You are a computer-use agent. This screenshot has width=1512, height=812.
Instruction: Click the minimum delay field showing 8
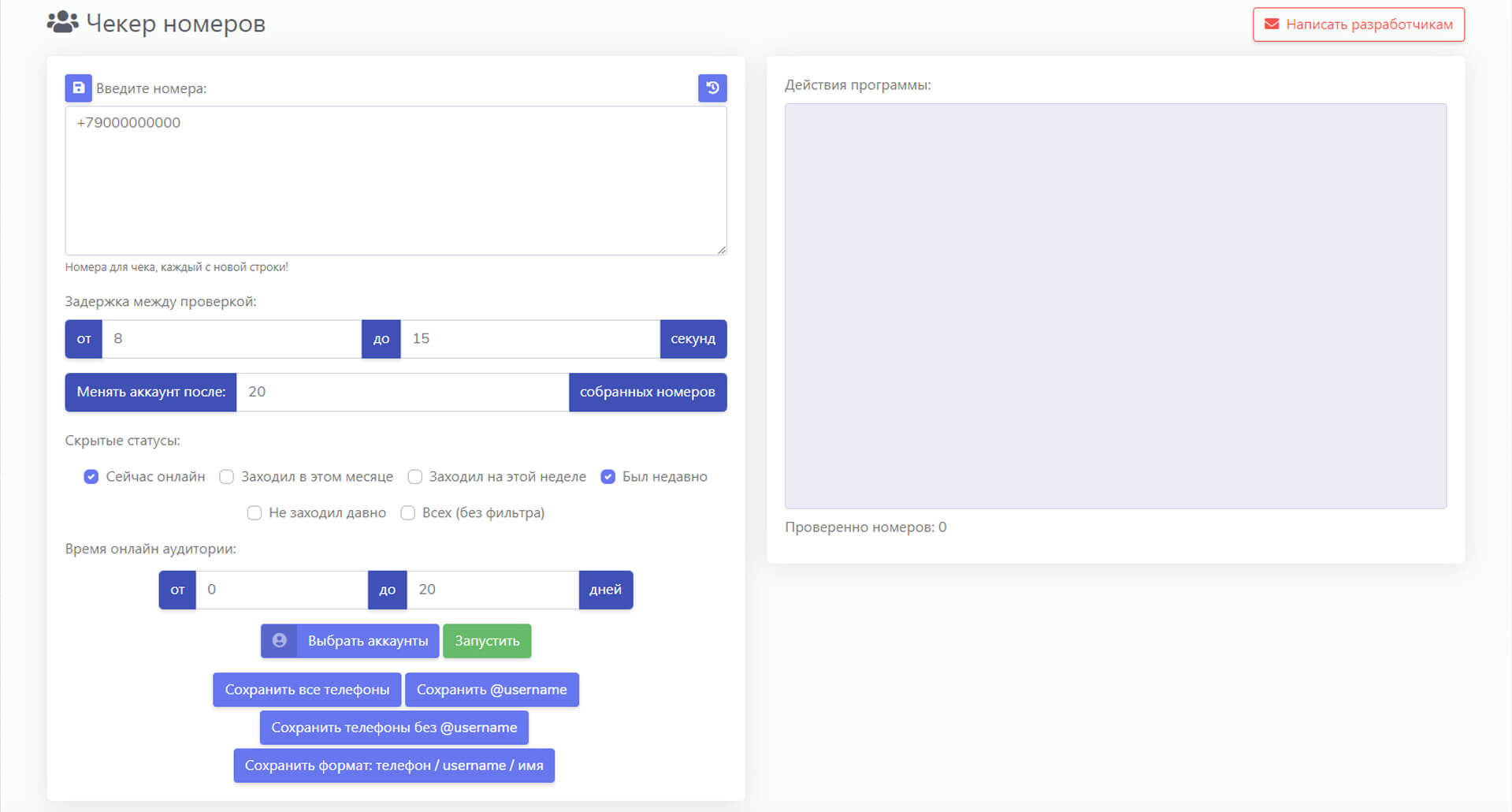coord(232,339)
